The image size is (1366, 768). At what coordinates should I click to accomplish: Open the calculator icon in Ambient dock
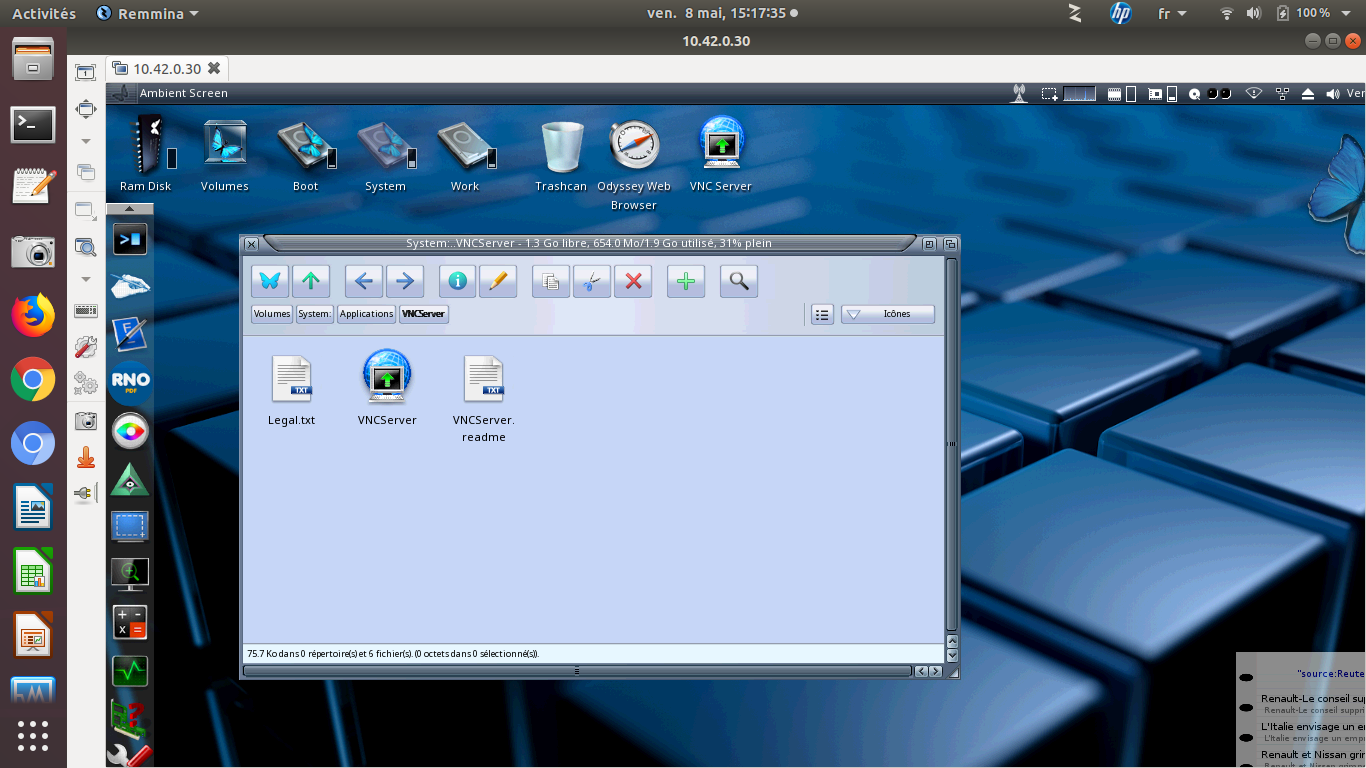tap(130, 622)
